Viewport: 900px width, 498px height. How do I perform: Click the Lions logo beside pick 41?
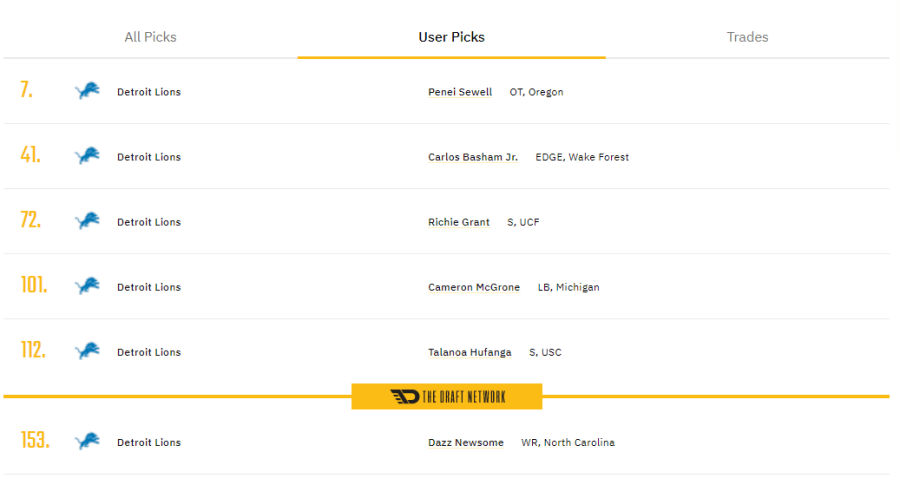[x=87, y=157]
